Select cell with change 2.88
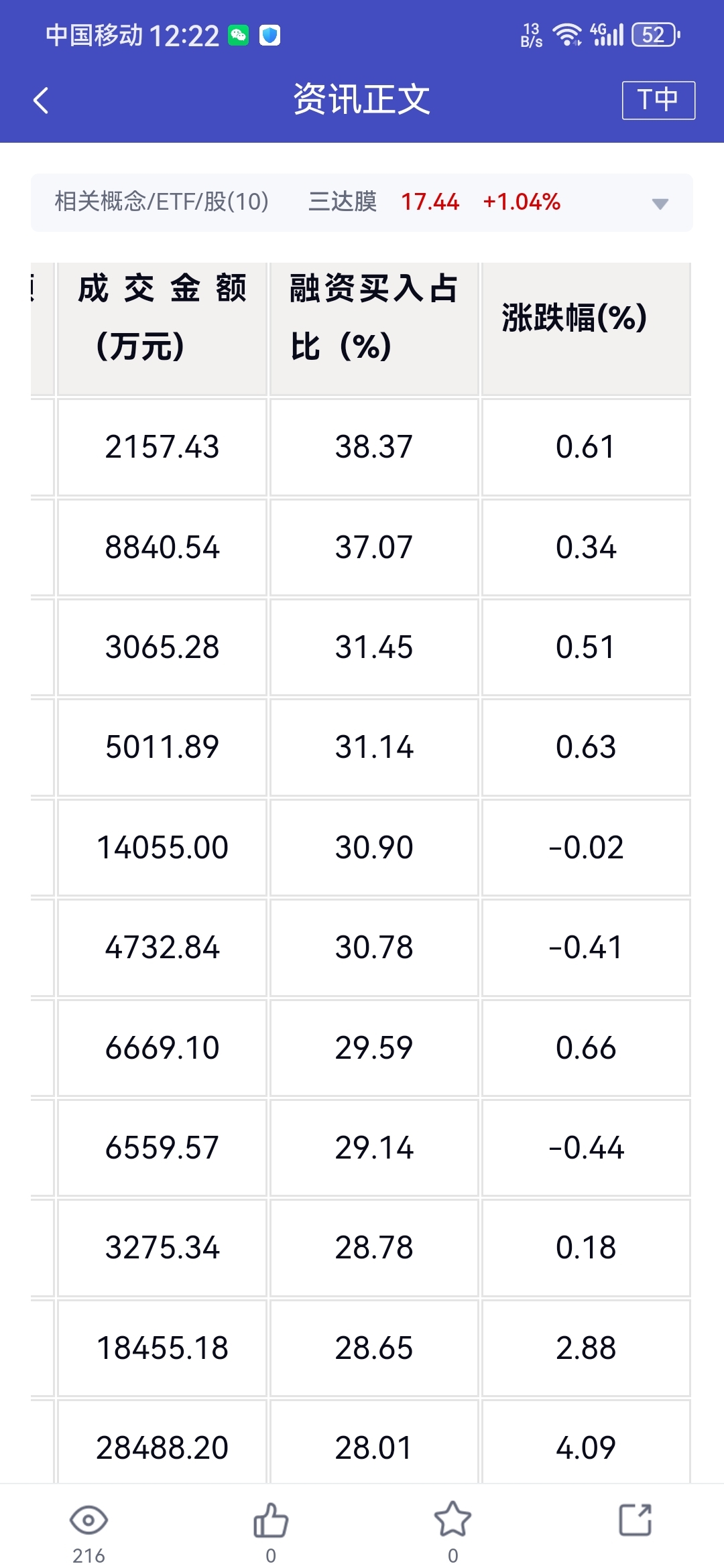This screenshot has height=1568, width=724. 585,1348
